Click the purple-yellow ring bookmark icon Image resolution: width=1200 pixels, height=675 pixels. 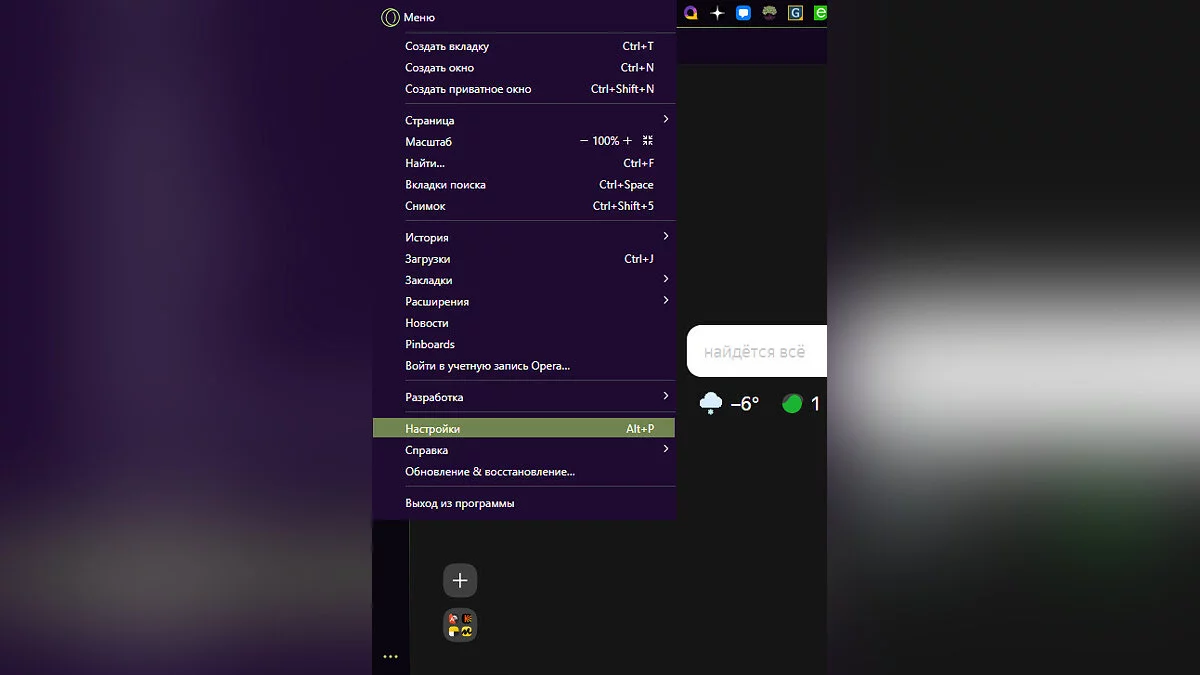point(691,13)
